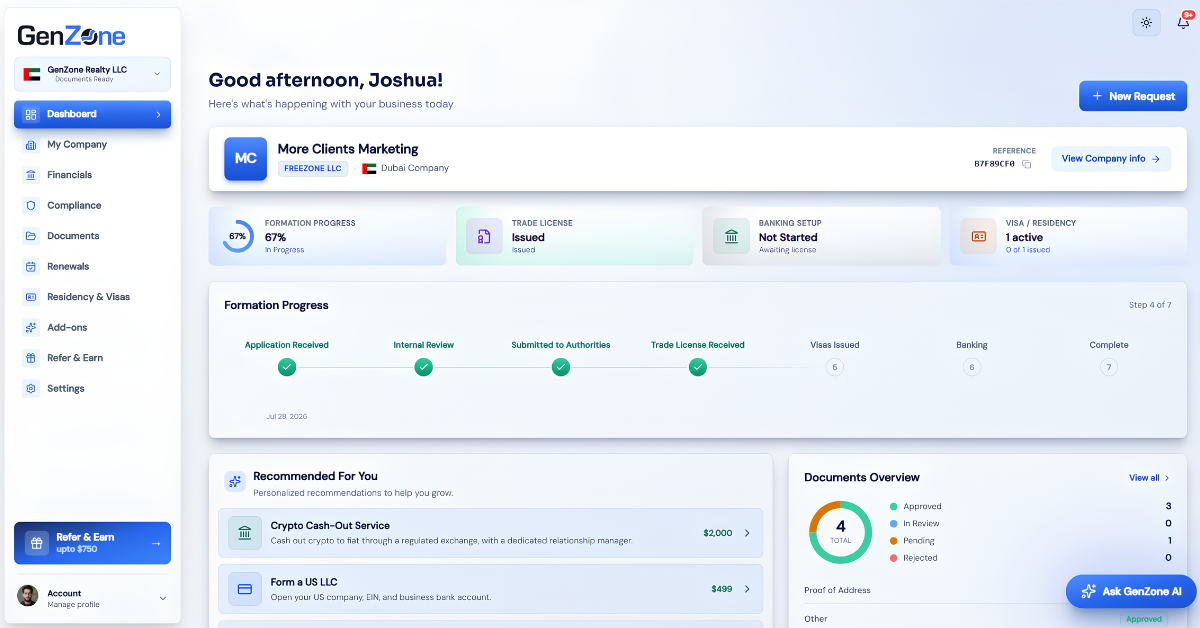Click the Visas Issued step circle
The image size is (1200, 628).
tap(835, 367)
